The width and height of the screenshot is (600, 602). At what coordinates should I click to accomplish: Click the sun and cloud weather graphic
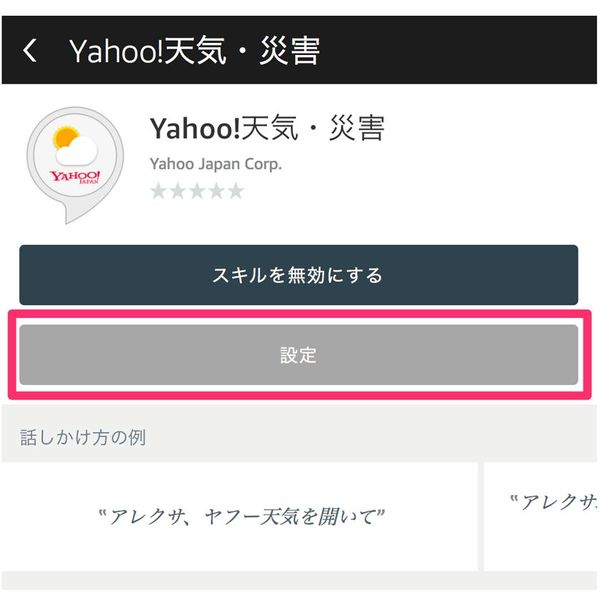click(76, 146)
